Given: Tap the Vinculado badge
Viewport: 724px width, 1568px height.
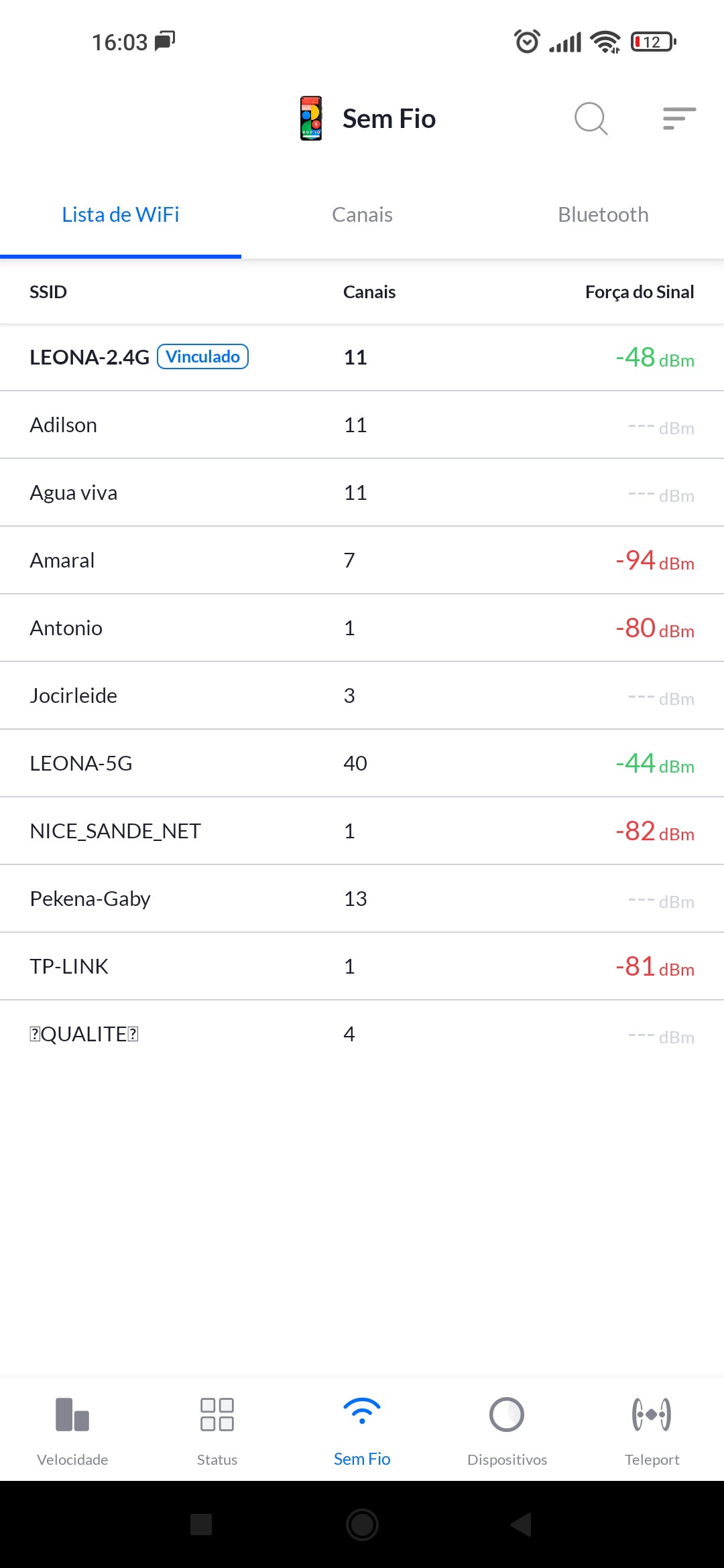Looking at the screenshot, I should (202, 356).
